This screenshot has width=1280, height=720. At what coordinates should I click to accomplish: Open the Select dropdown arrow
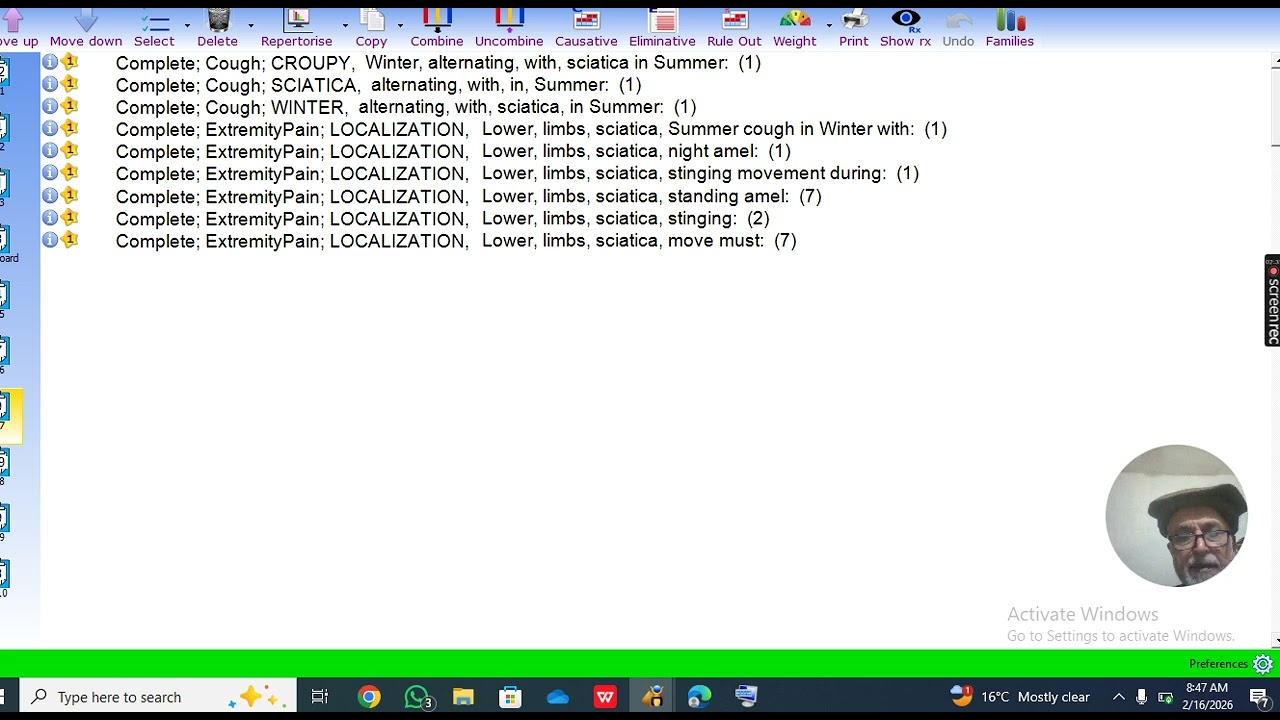(x=187, y=25)
